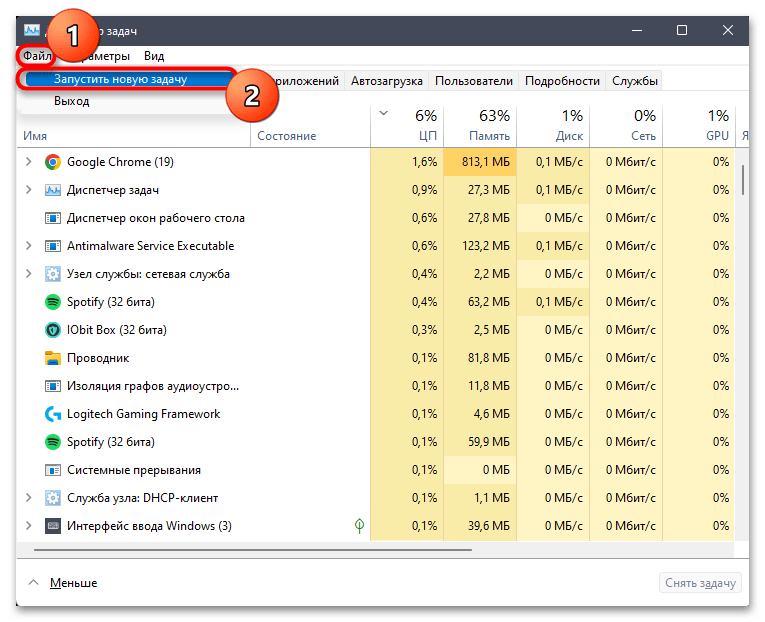Maximize the Task Manager window
The height and width of the screenshot is (622, 765).
pyautogui.click(x=682, y=30)
